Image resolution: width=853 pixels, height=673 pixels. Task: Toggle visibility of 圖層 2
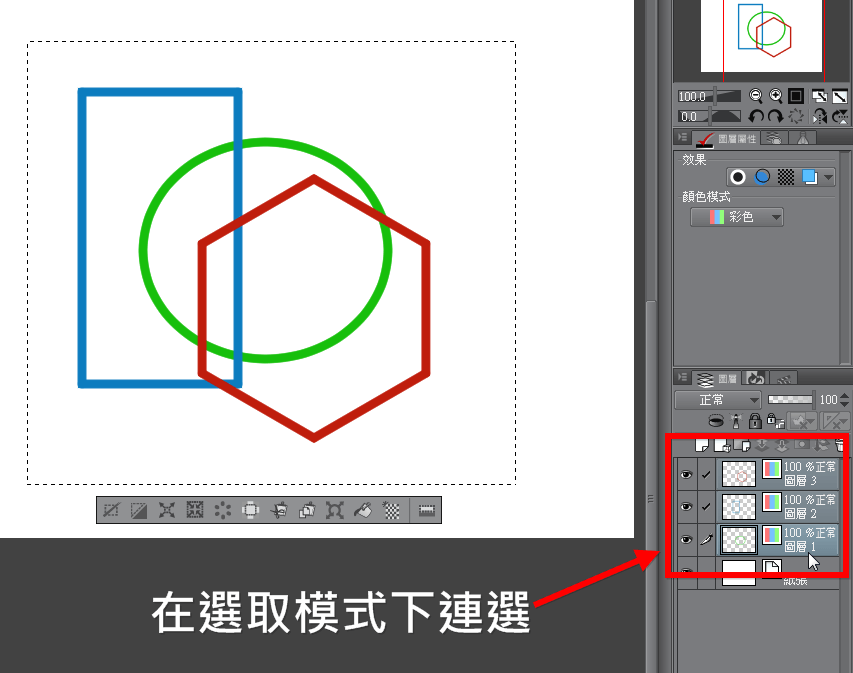[686, 506]
